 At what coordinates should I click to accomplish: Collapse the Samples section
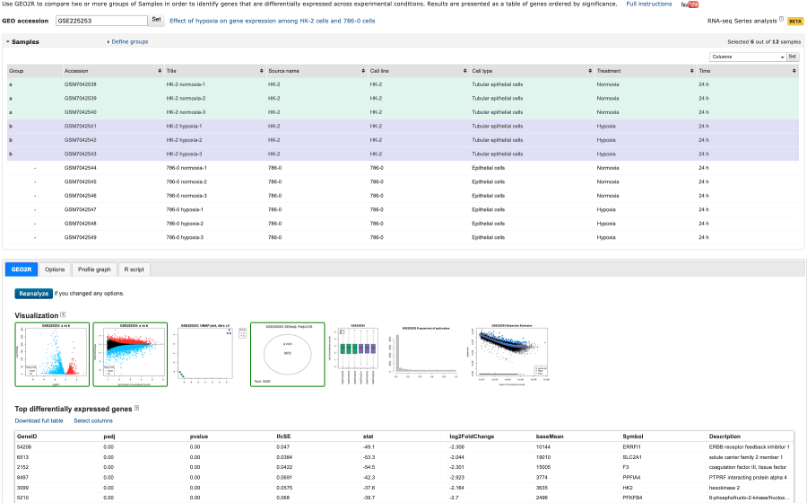pyautogui.click(x=22, y=42)
